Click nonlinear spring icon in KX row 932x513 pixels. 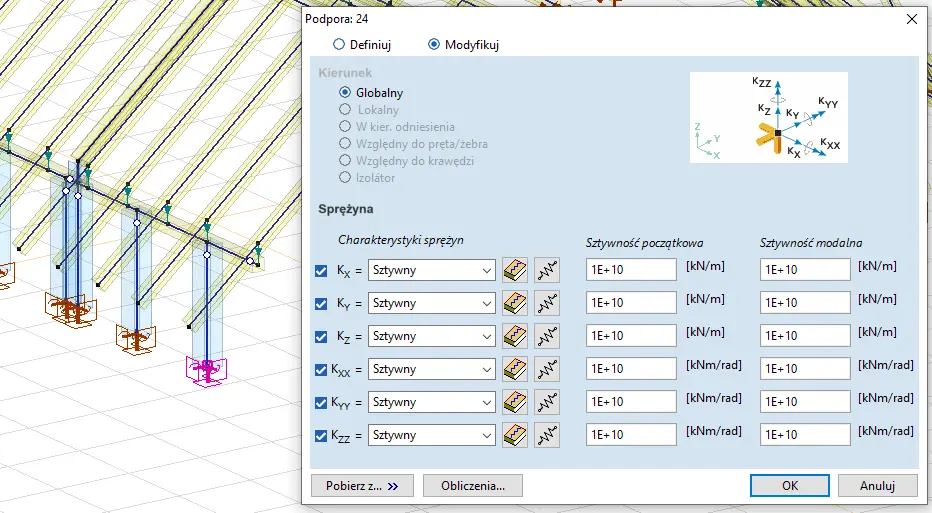point(546,270)
